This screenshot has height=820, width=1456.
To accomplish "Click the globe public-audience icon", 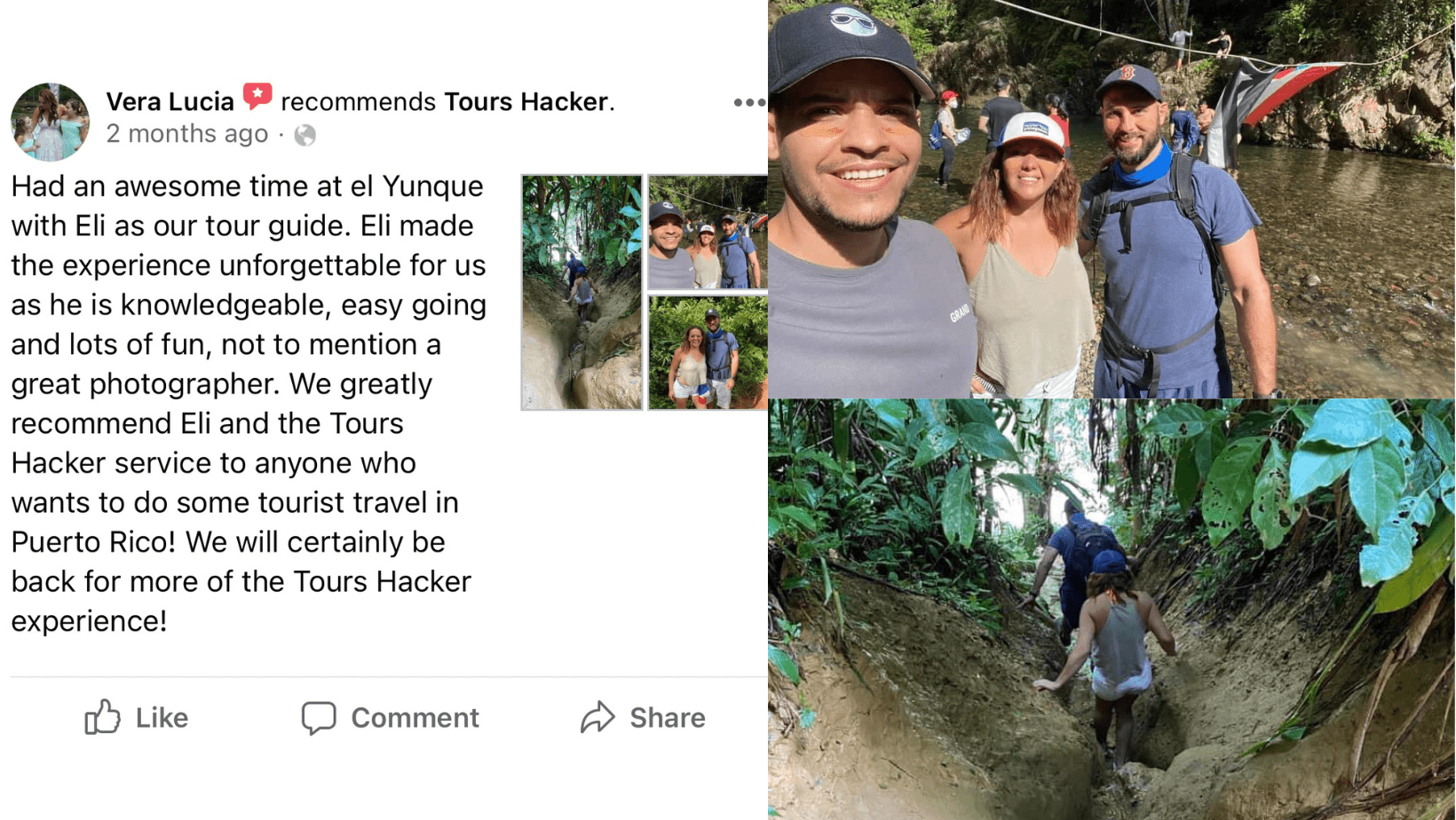I will 305,135.
